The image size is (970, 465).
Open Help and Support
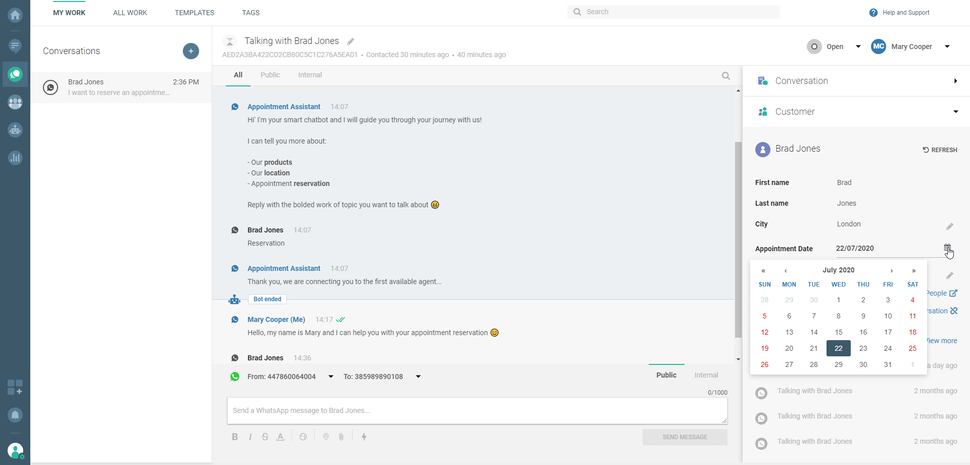(x=899, y=13)
